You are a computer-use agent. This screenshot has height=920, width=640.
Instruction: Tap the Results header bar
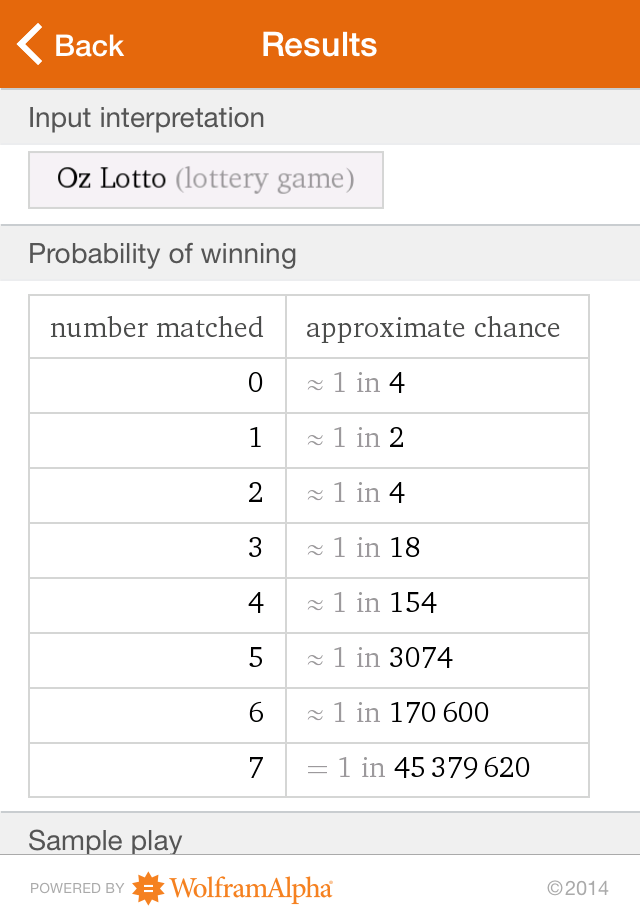pos(319,44)
